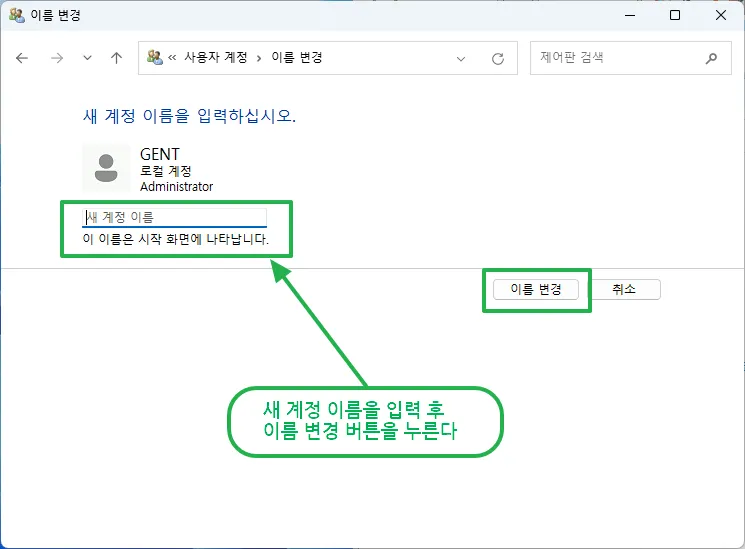Screen dimensions: 745x549
Task: Open the '사용자 계정' breadcrumb
Action: (216, 58)
